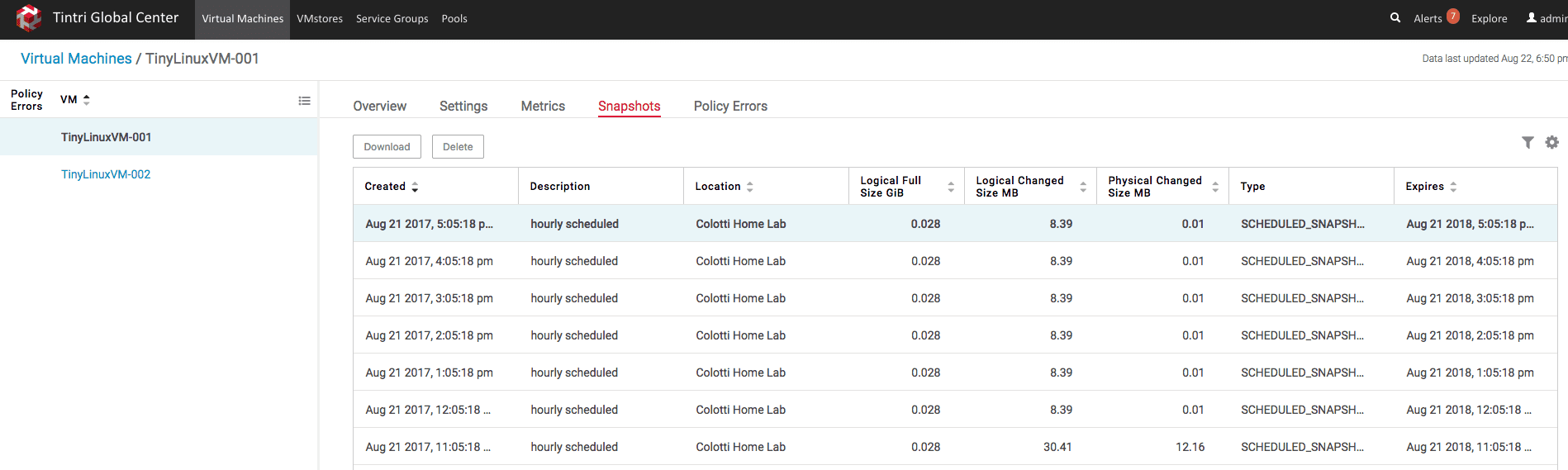Image resolution: width=1568 pixels, height=470 pixels.
Task: Open Virtual Machines in top navigation
Action: 242,19
